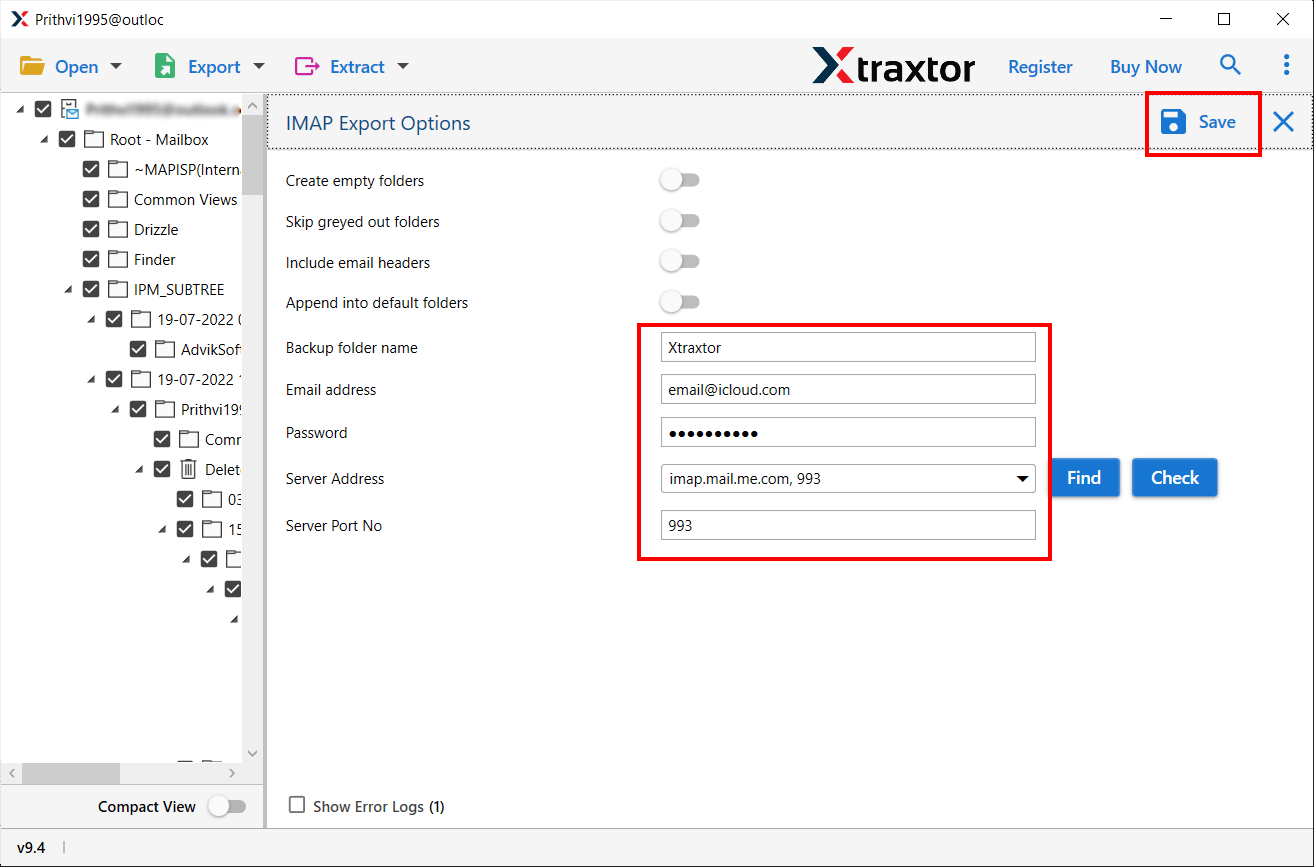Click the green Export icon
Screen dimensions: 1314x867
pos(163,65)
